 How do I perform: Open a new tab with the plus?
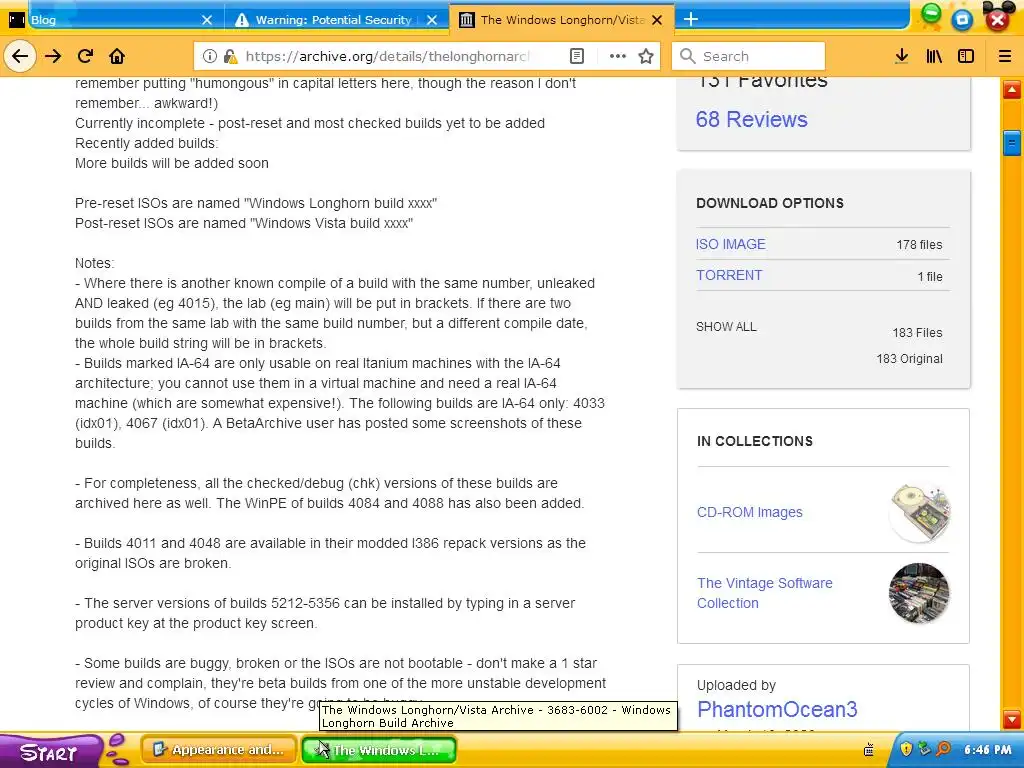point(690,19)
